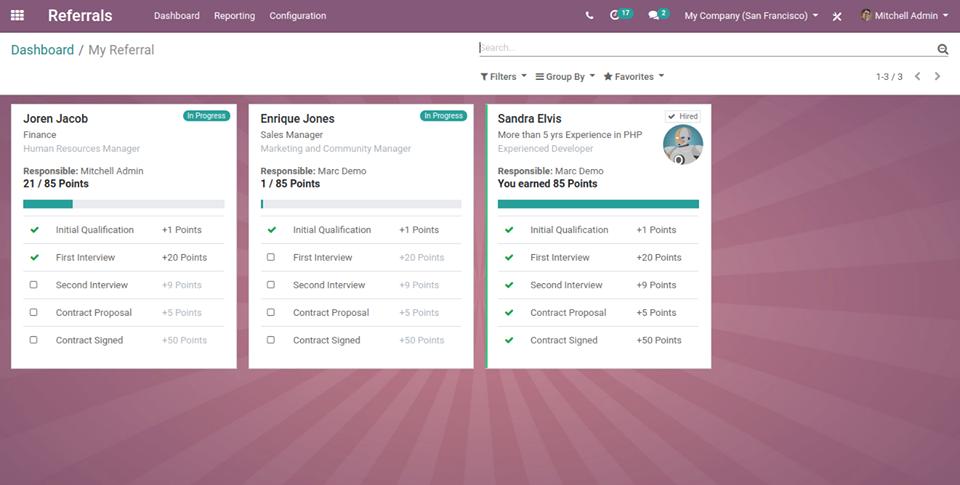Click Enrique Jones In Progress badge

(x=443, y=116)
